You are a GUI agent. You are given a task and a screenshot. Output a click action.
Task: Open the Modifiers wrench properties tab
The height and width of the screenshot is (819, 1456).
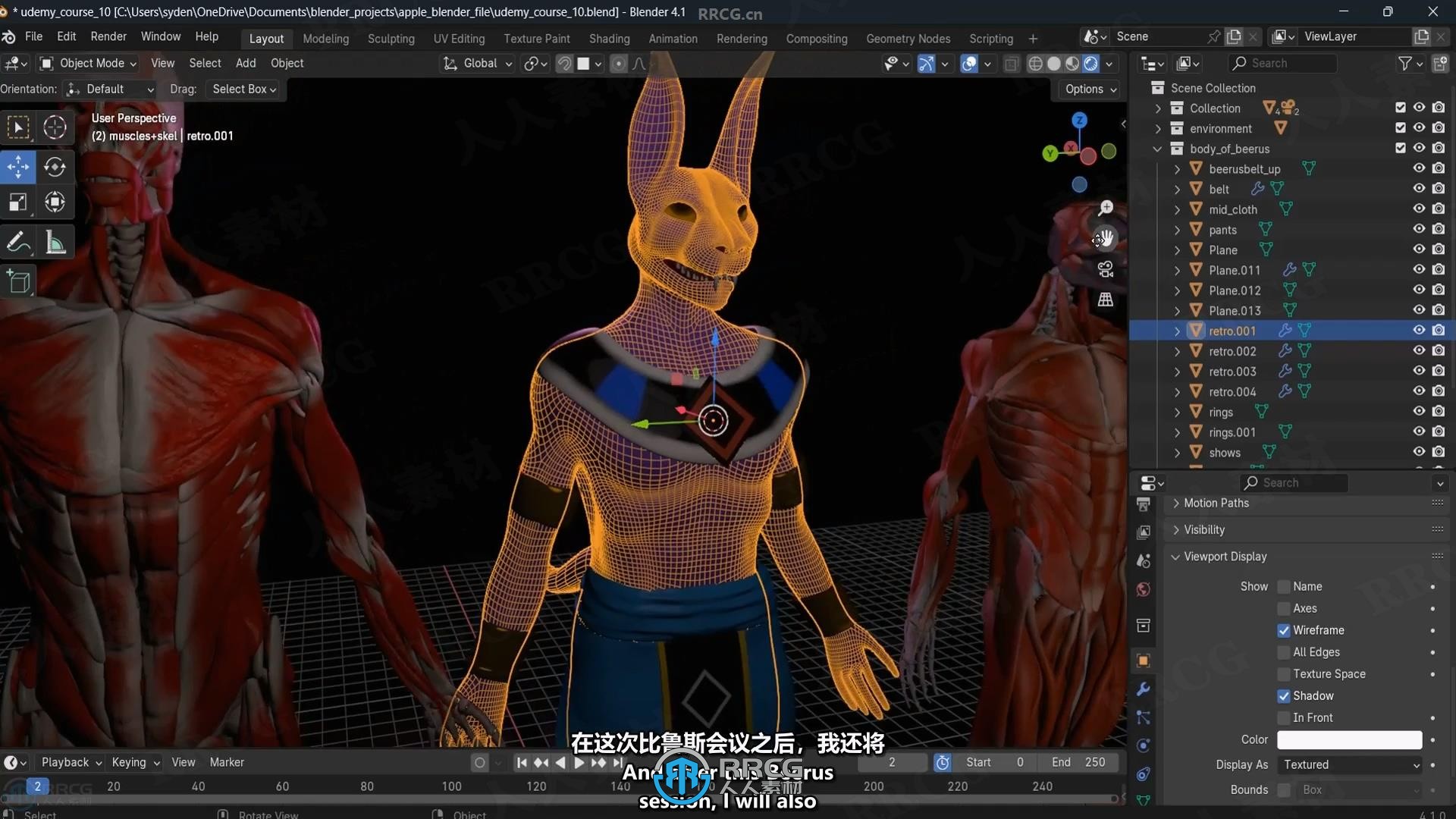point(1144,689)
